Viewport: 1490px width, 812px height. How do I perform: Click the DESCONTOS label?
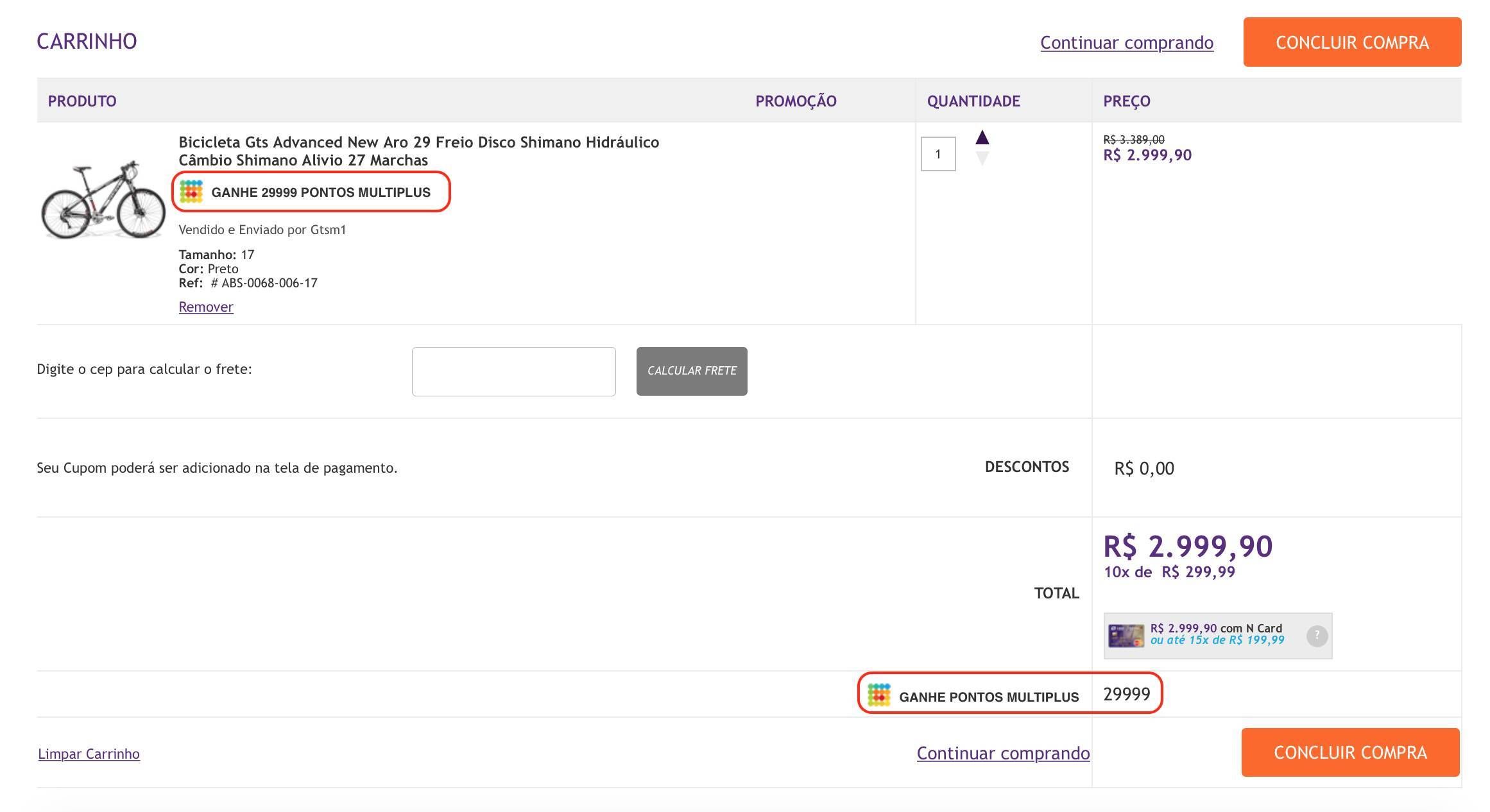[x=1027, y=467]
